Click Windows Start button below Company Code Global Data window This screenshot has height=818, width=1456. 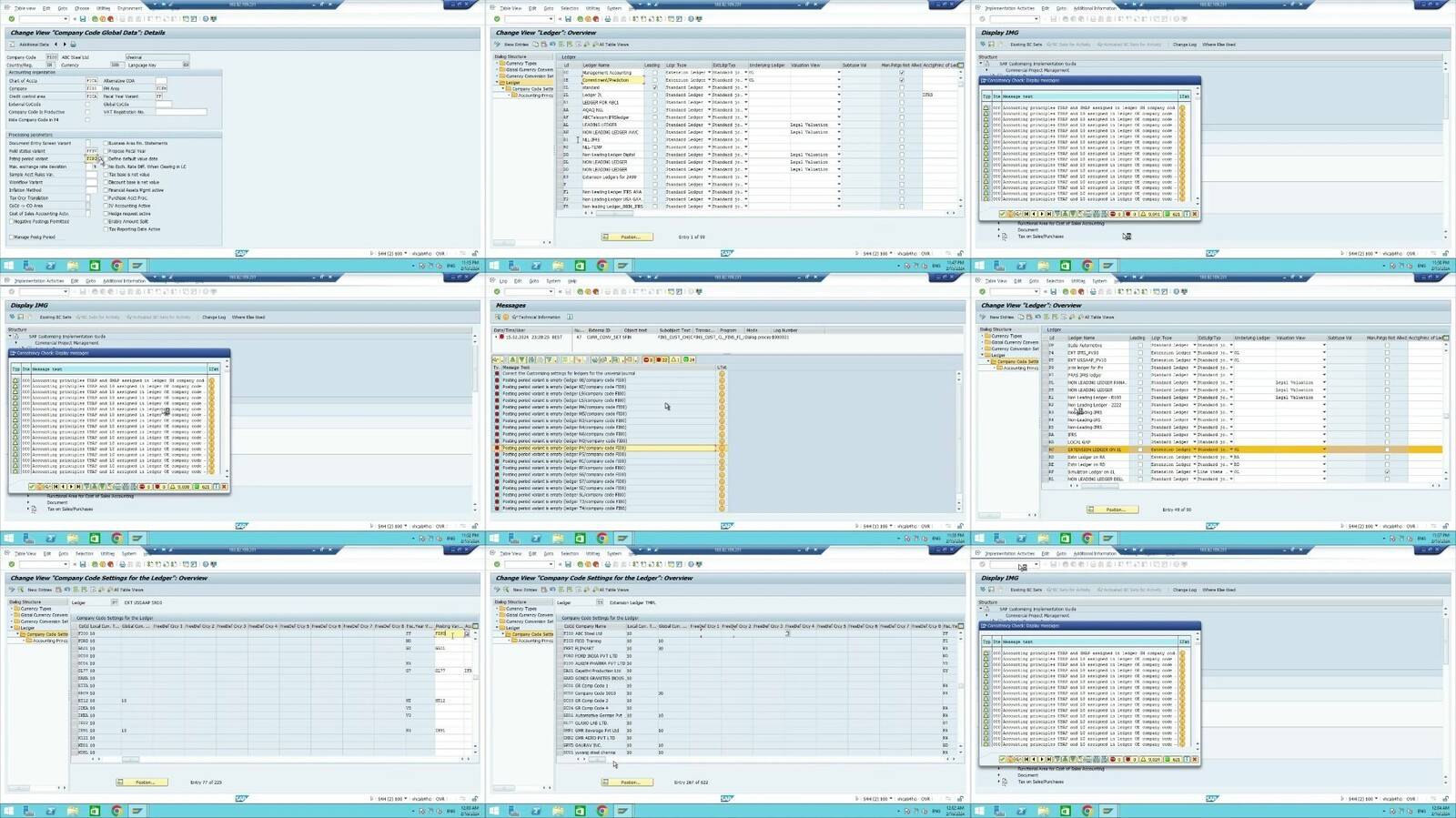[8, 266]
